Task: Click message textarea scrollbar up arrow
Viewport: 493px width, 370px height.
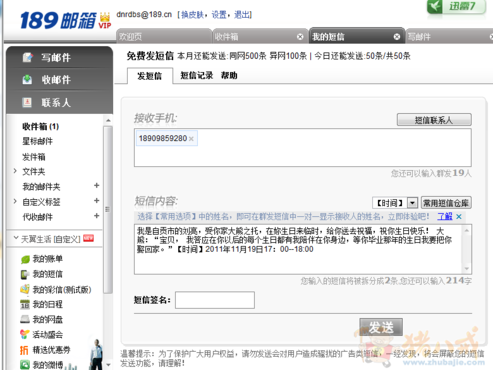Action: coord(467,230)
